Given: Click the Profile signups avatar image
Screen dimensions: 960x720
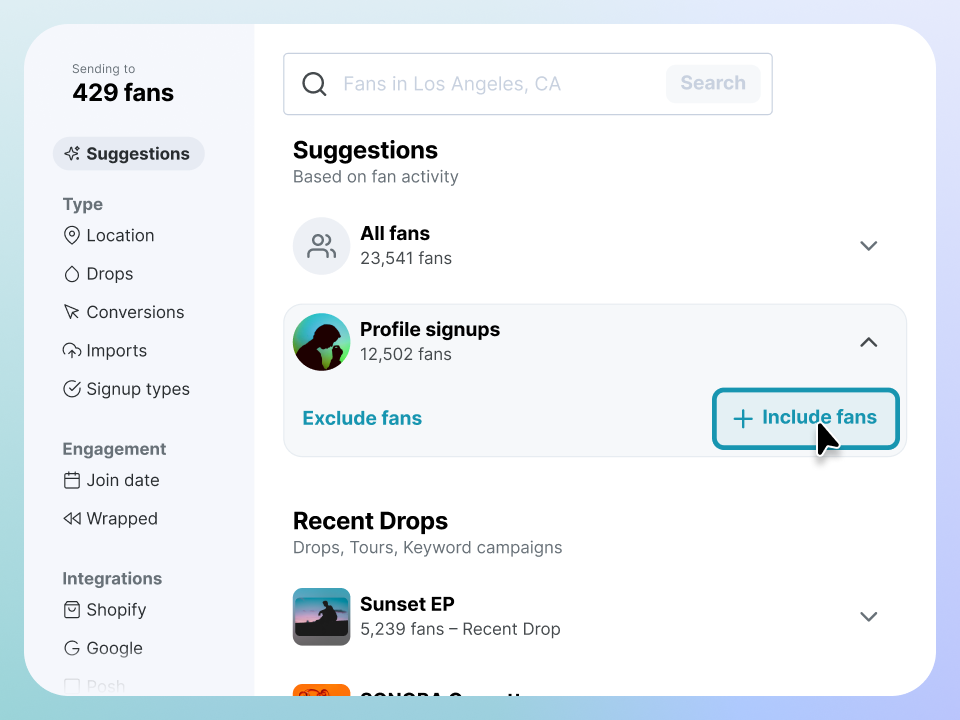Looking at the screenshot, I should point(321,342).
